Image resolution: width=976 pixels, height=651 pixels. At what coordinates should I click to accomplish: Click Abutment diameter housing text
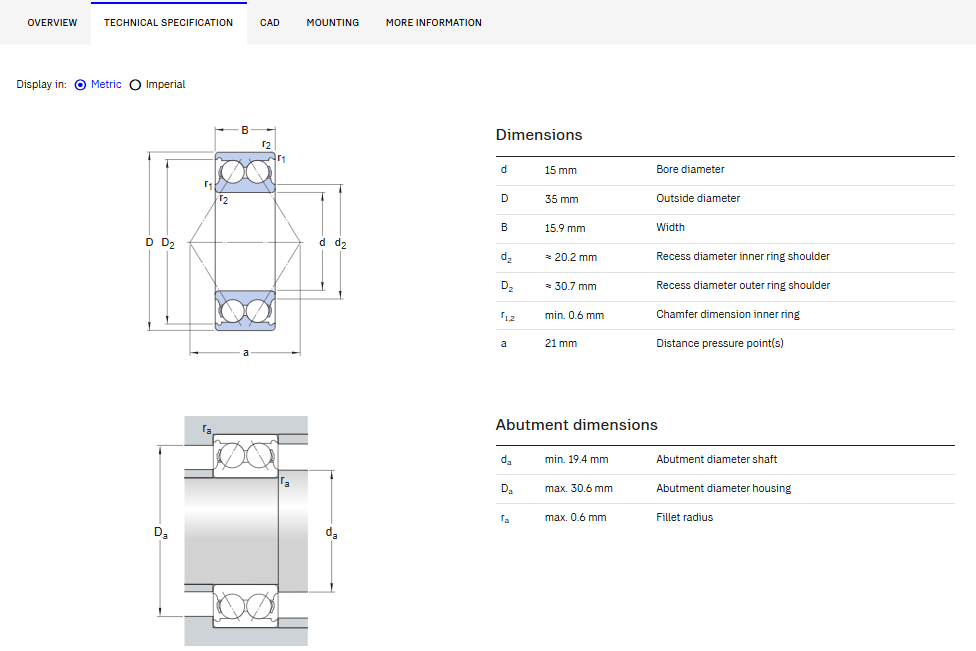723,489
